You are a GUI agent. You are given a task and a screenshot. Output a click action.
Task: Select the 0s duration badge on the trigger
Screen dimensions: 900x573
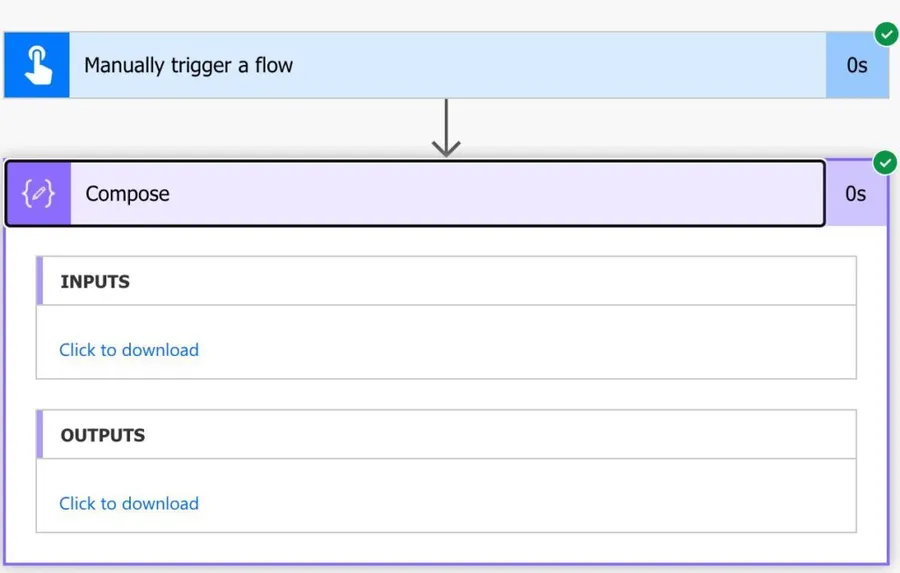tap(857, 66)
